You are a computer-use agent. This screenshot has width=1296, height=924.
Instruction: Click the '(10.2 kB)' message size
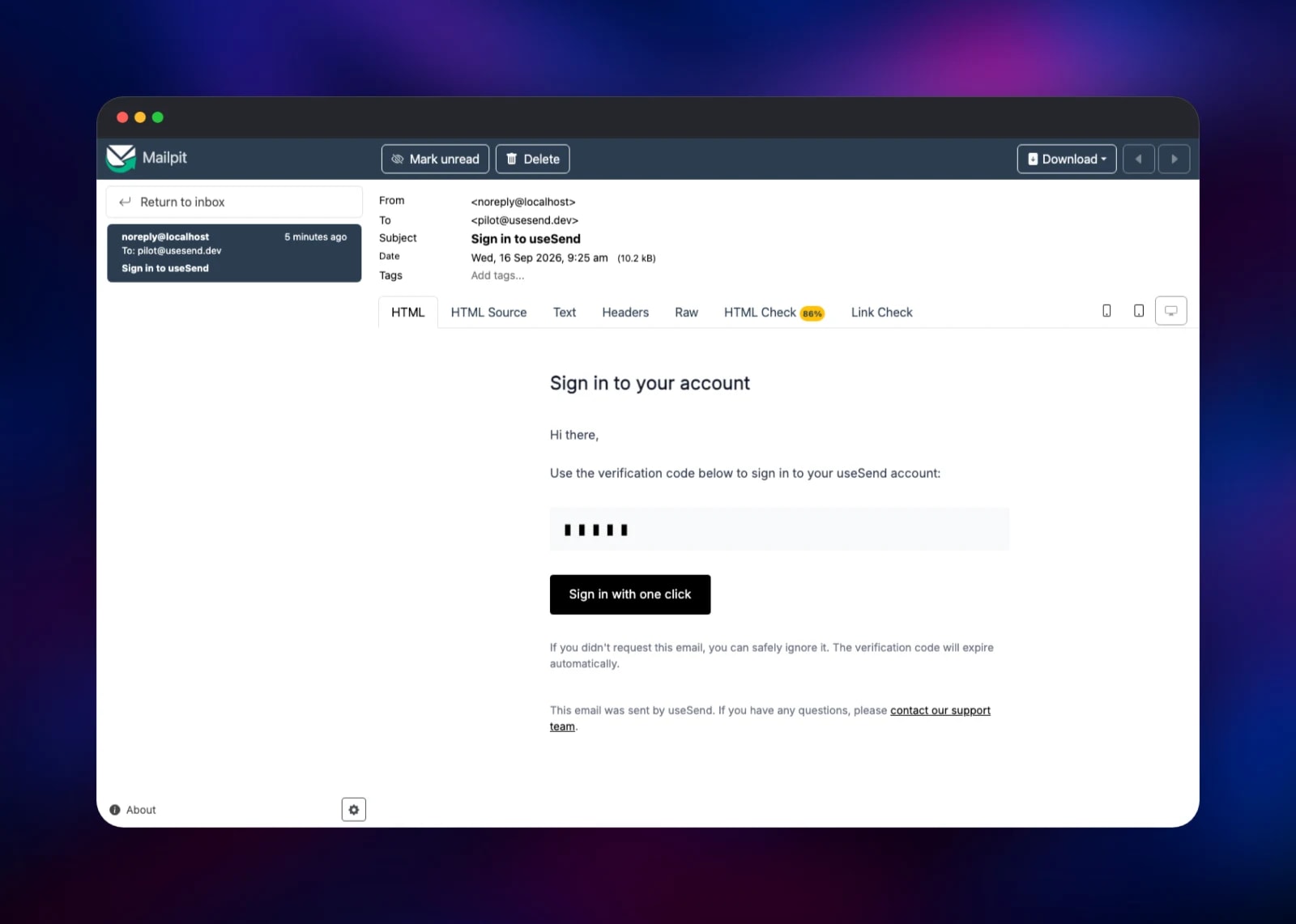point(637,258)
